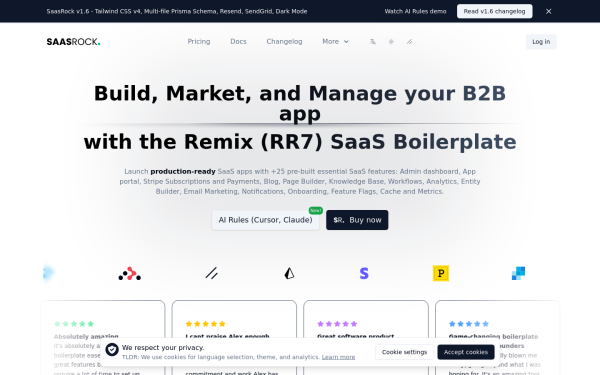This screenshot has width=600, height=375.
Task: Click 'We respect your privacy.' text
Action: point(163,347)
